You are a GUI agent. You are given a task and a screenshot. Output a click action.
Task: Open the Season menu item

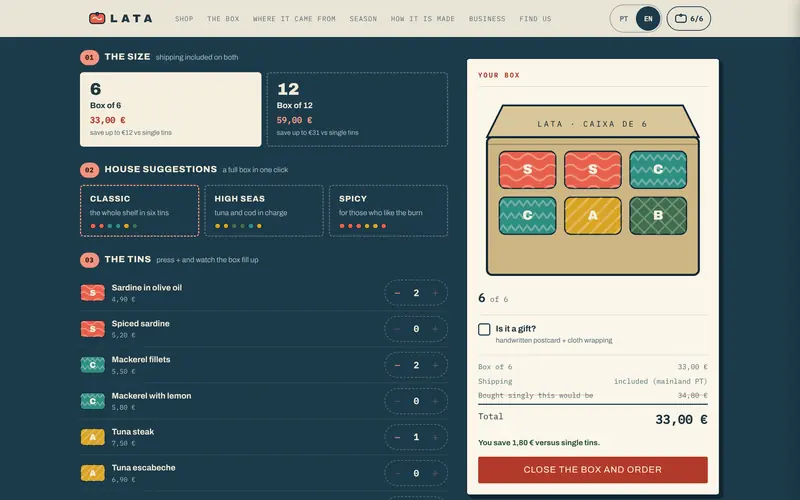pyautogui.click(x=363, y=19)
